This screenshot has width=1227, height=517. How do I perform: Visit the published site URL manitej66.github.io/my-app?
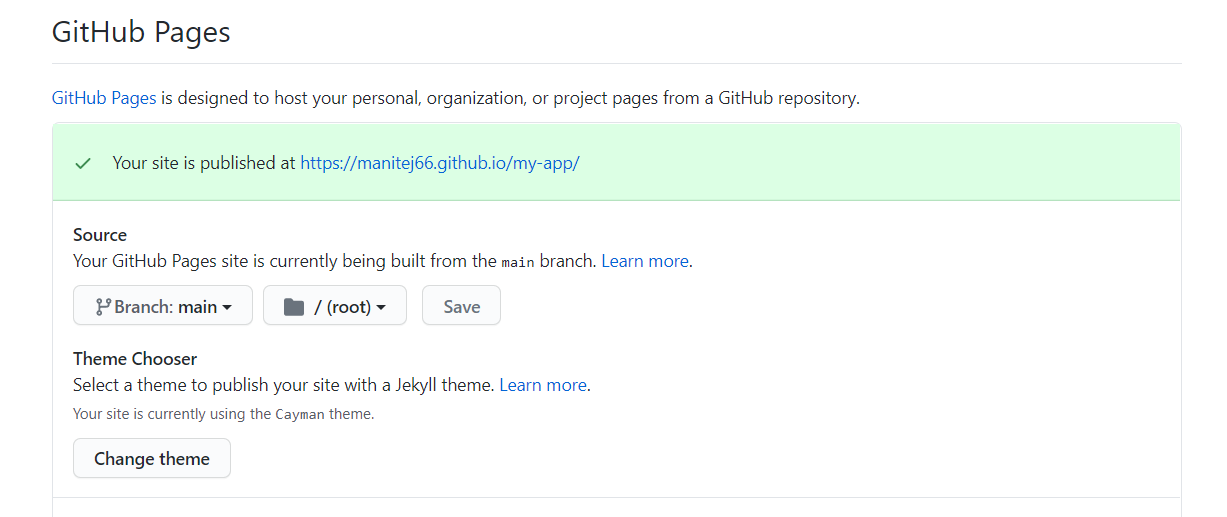[x=440, y=163]
